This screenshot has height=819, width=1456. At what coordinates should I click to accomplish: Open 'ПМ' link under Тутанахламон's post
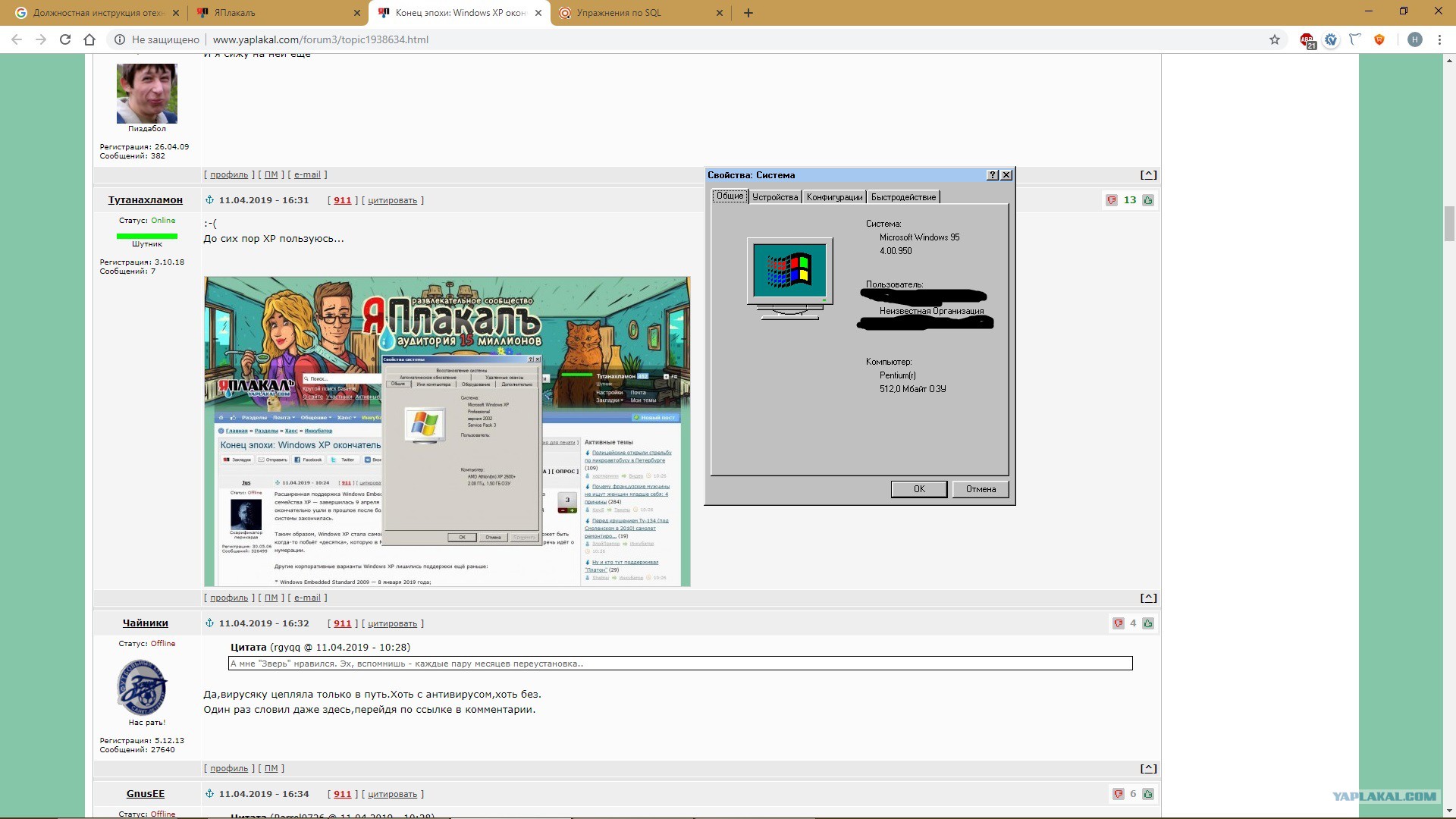(271, 598)
